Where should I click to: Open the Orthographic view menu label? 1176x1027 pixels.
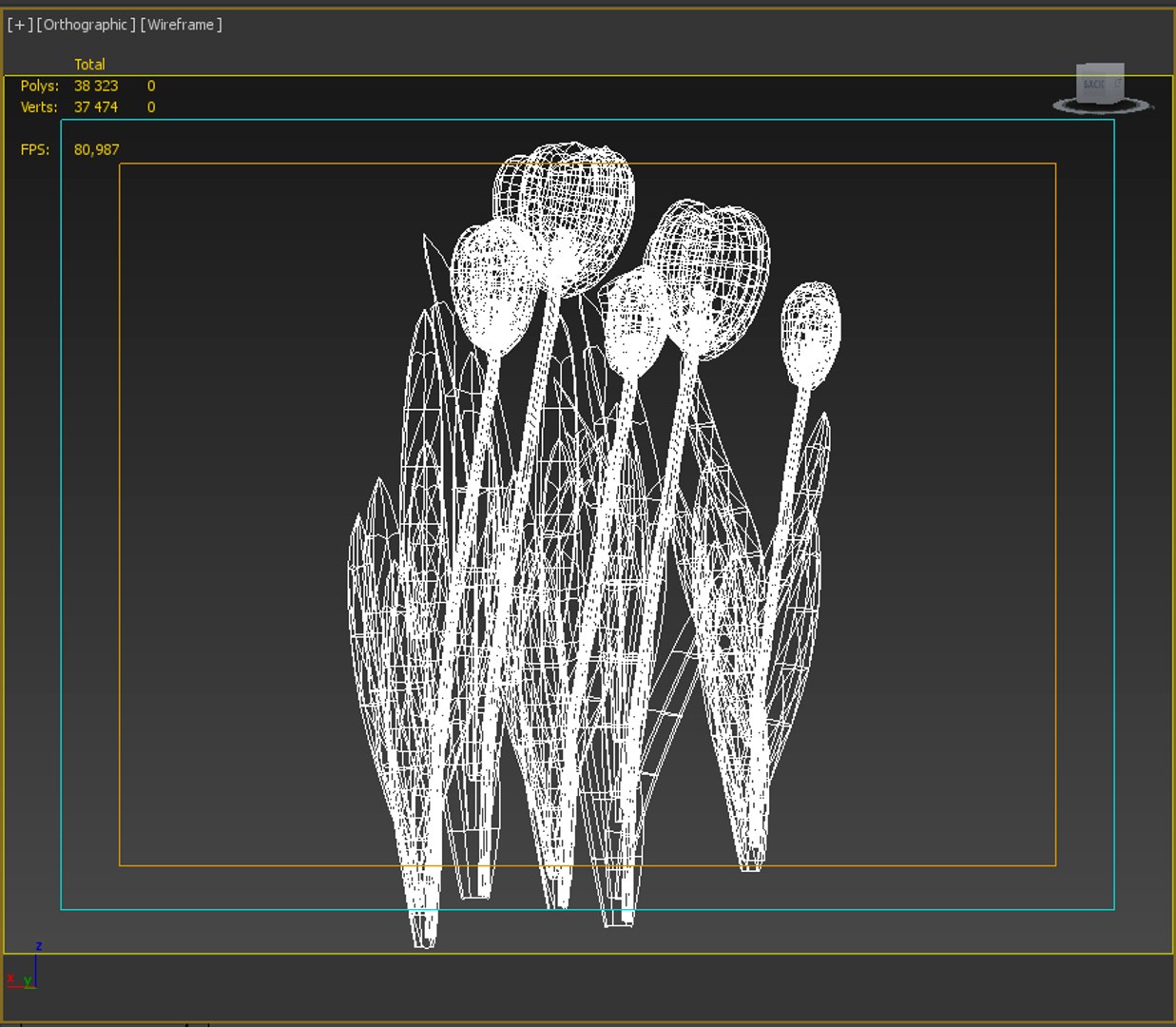click(86, 25)
